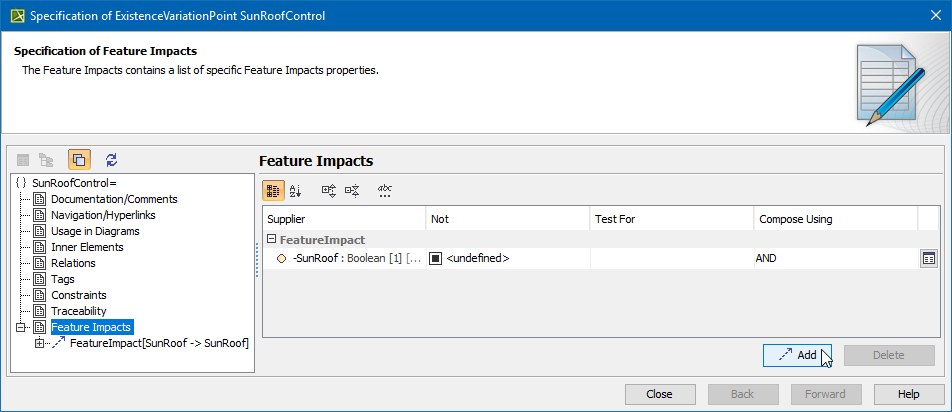Toggle the Not checkbox for SunRoof
Screen dimensions: 952x412
click(x=436, y=258)
